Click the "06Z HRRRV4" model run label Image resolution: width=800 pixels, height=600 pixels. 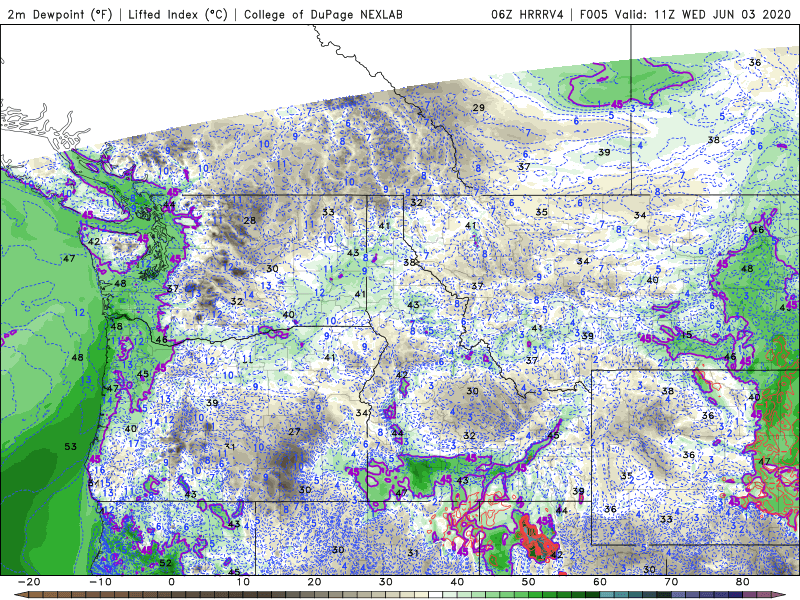click(527, 14)
